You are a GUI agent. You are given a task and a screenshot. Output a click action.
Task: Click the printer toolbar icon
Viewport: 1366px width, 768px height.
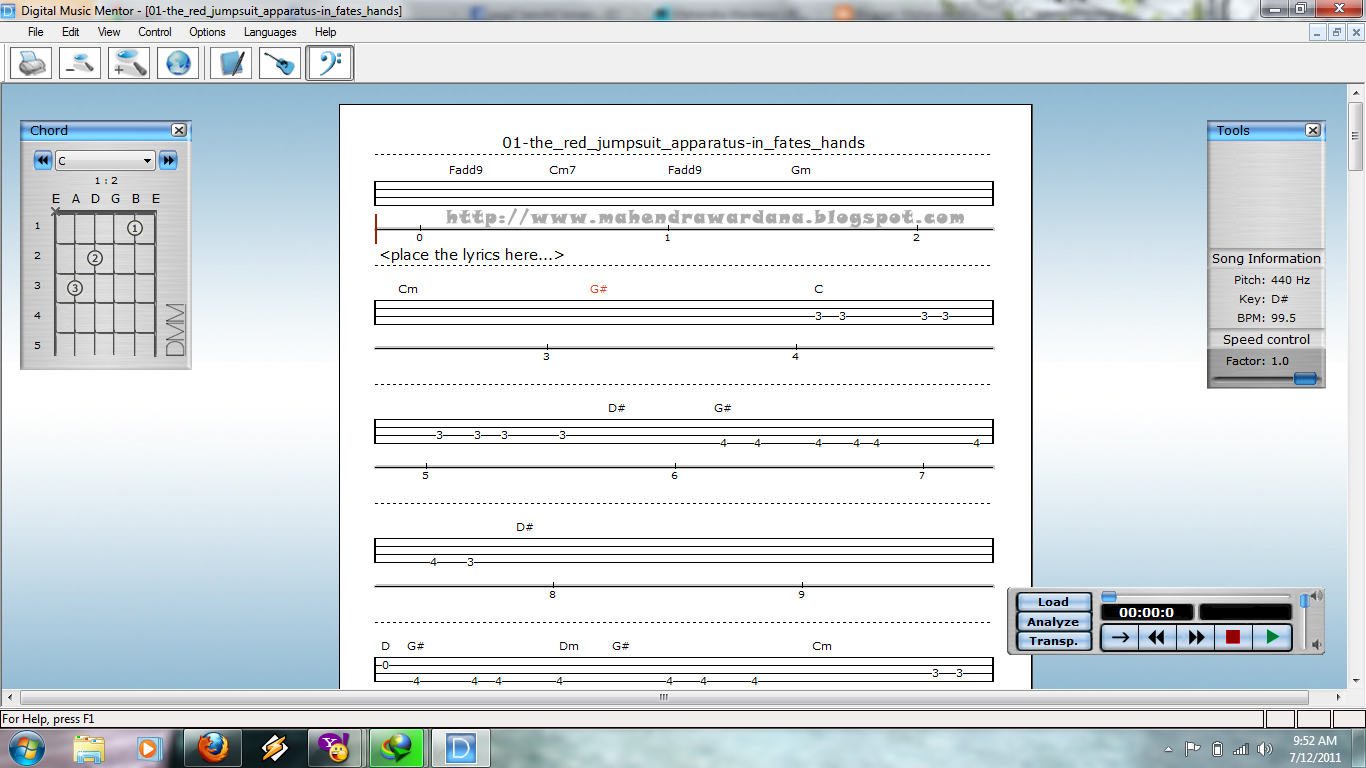pyautogui.click(x=31, y=64)
